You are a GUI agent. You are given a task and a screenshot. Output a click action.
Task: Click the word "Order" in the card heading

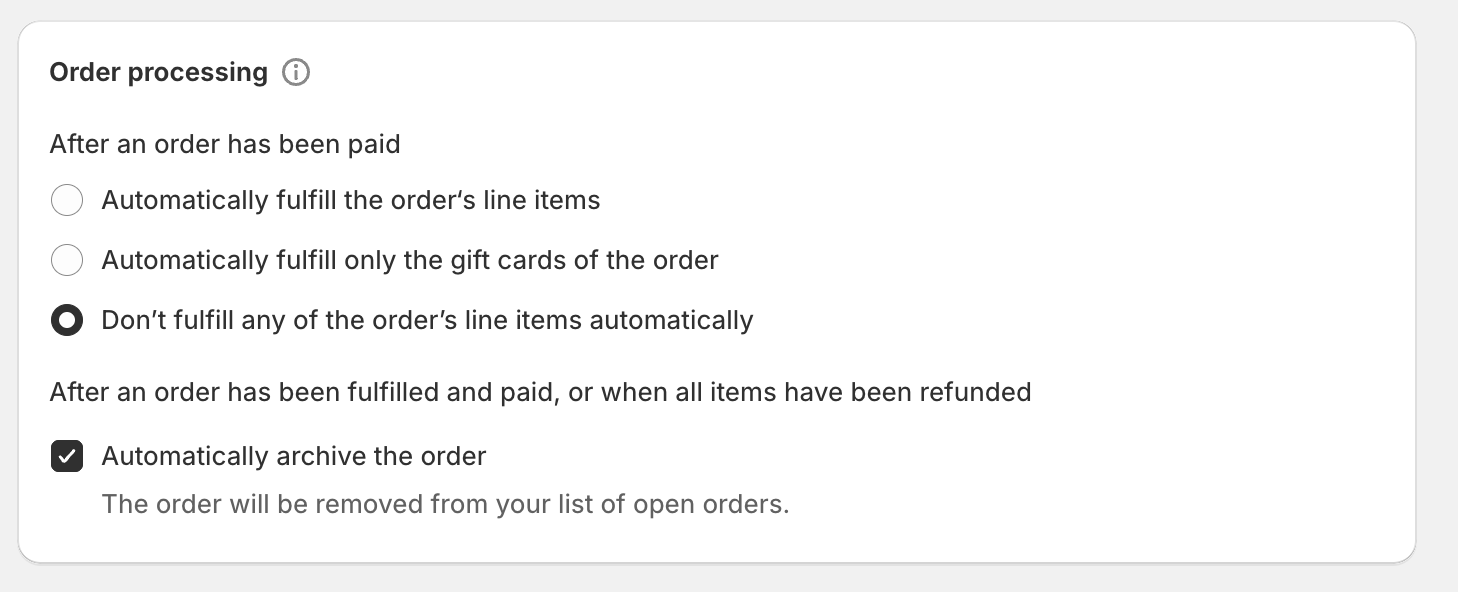(85, 73)
